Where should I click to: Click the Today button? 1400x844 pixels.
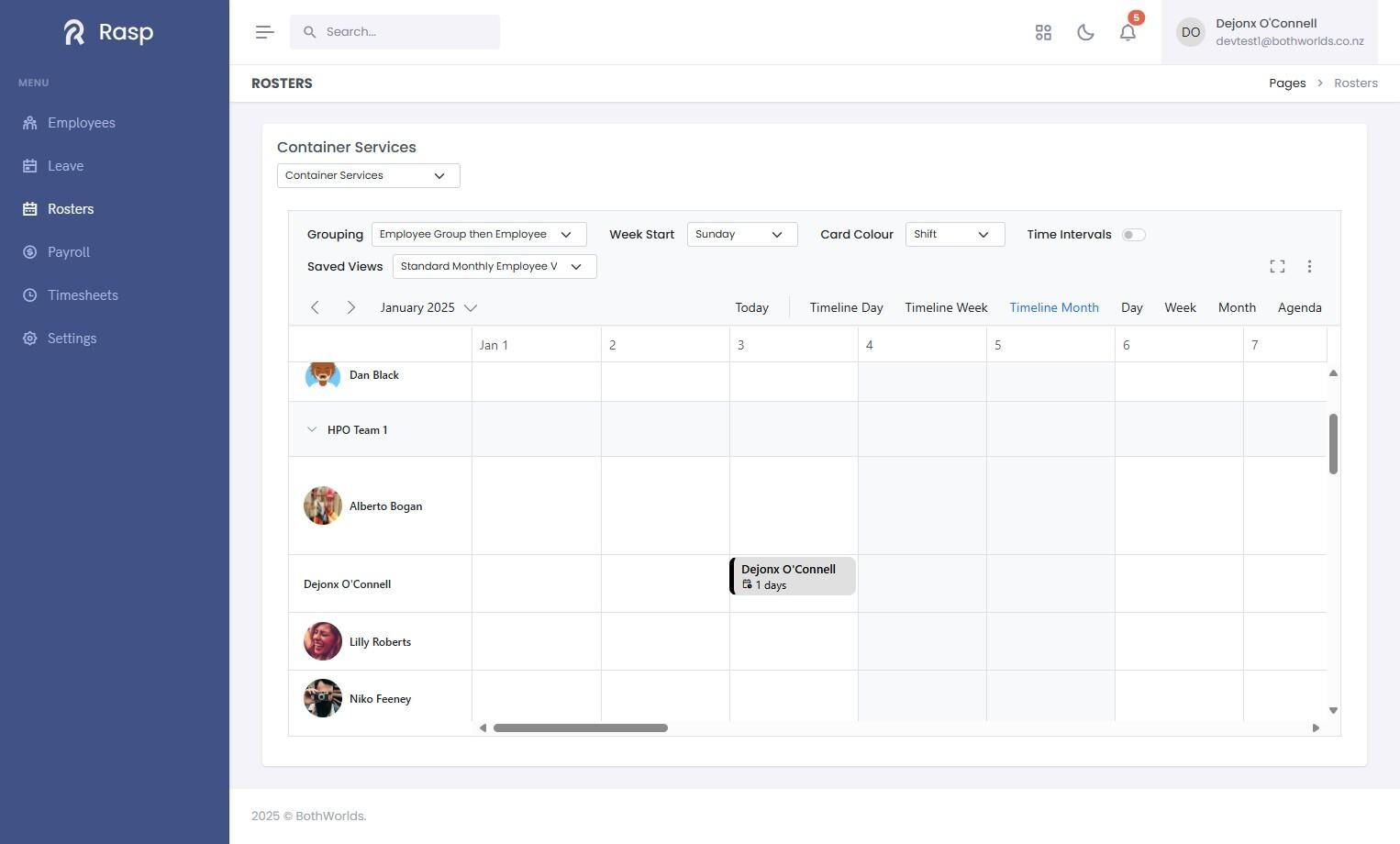(751, 307)
